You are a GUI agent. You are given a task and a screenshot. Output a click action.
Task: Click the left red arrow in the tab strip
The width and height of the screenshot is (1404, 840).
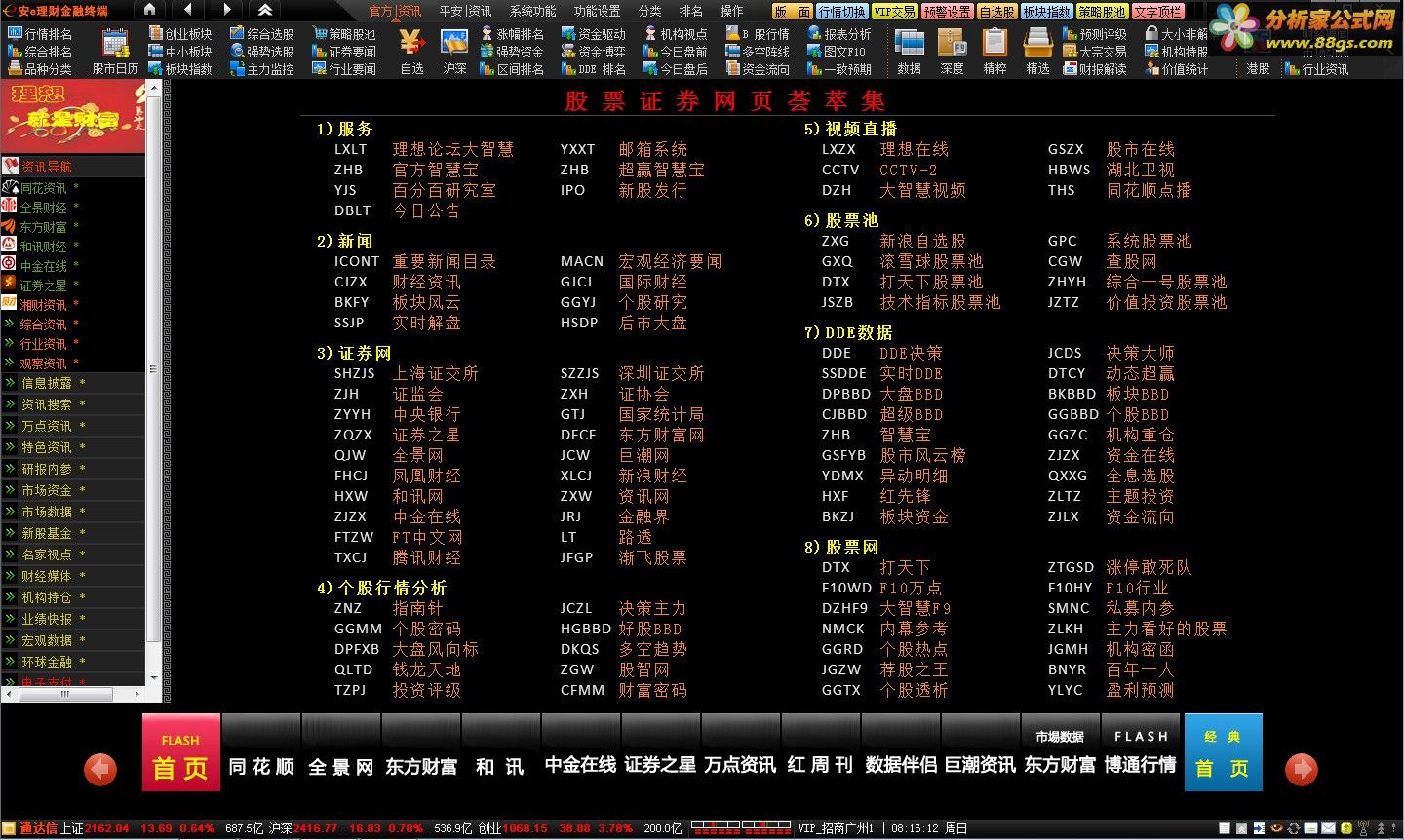pyautogui.click(x=100, y=769)
